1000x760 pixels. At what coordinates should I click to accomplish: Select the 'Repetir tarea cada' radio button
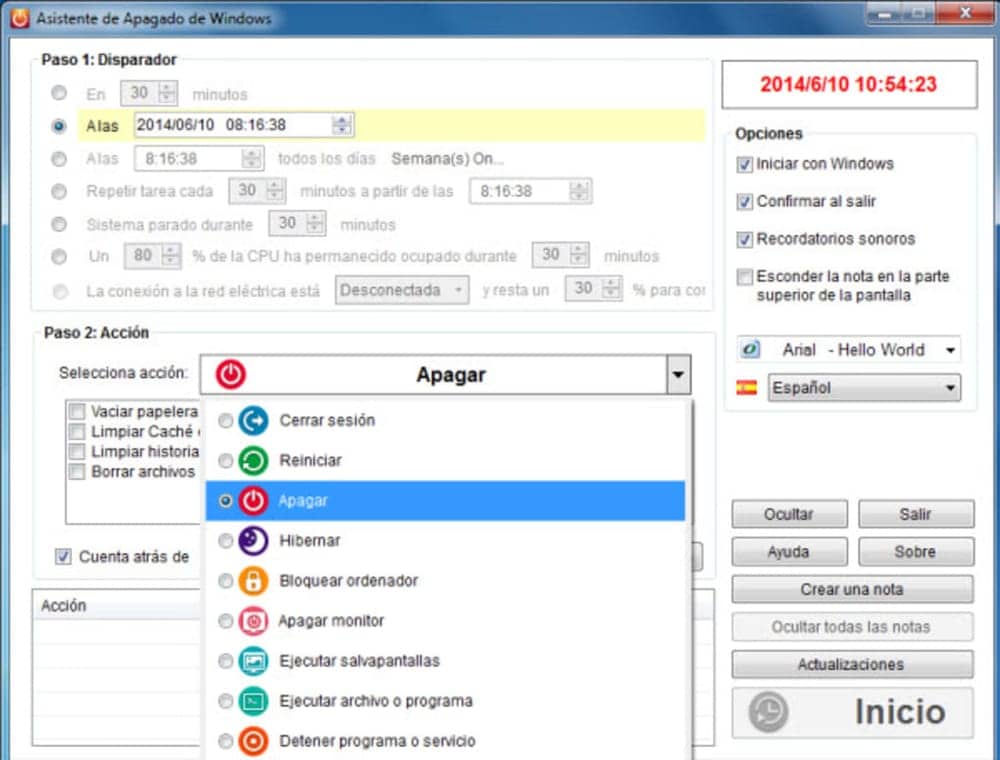click(x=59, y=191)
